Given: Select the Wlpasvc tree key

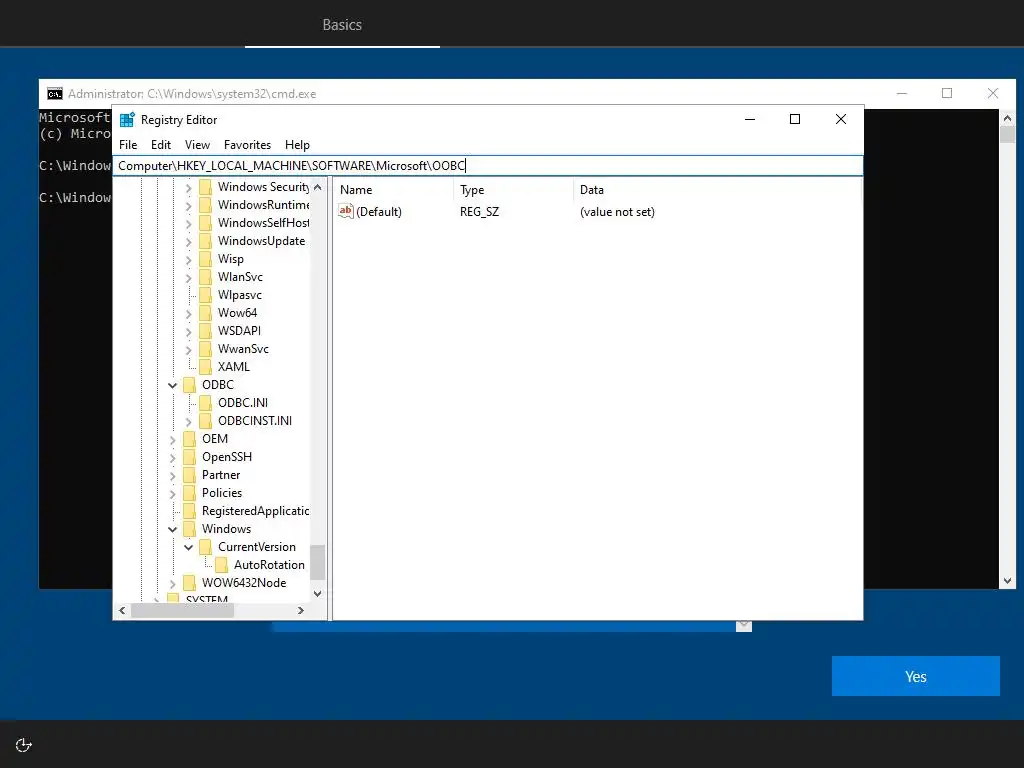Looking at the screenshot, I should pos(240,295).
